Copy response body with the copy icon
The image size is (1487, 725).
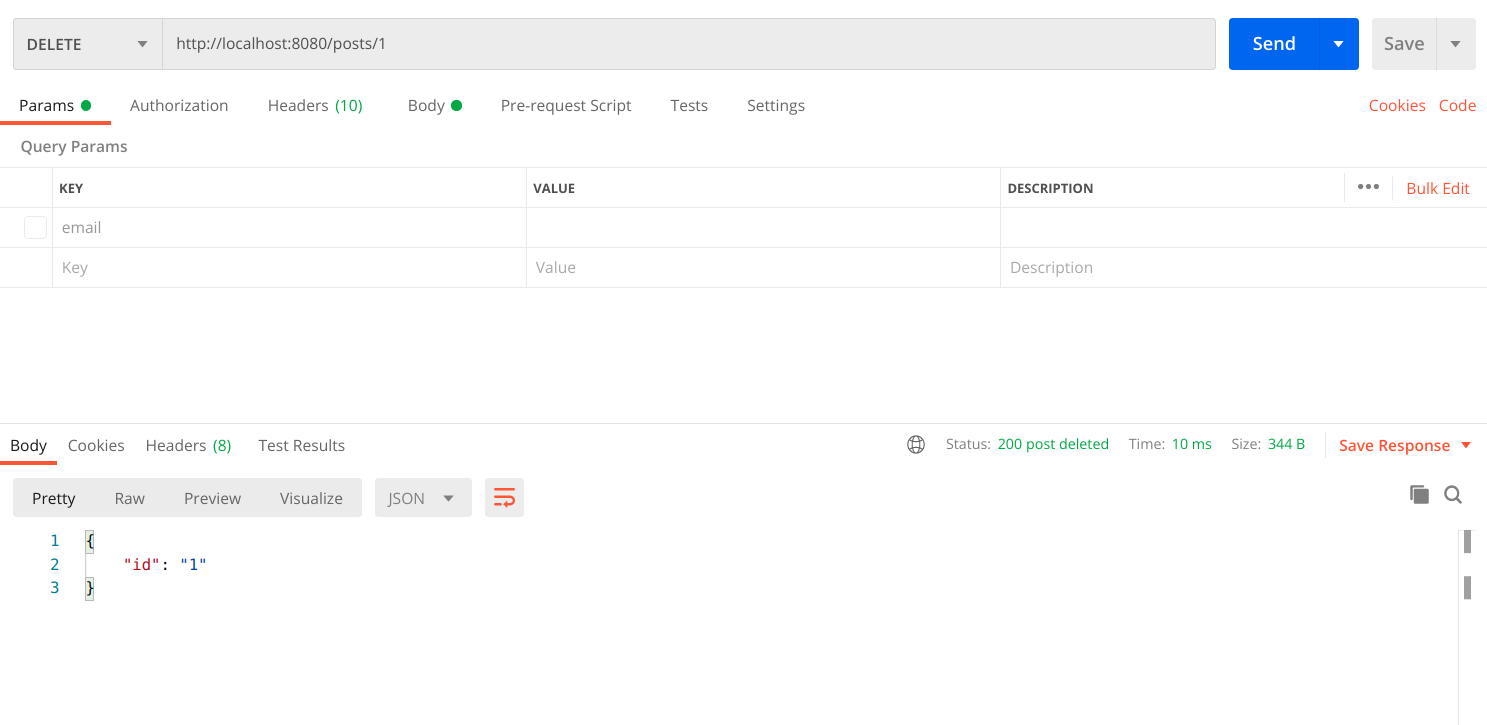pyautogui.click(x=1419, y=494)
